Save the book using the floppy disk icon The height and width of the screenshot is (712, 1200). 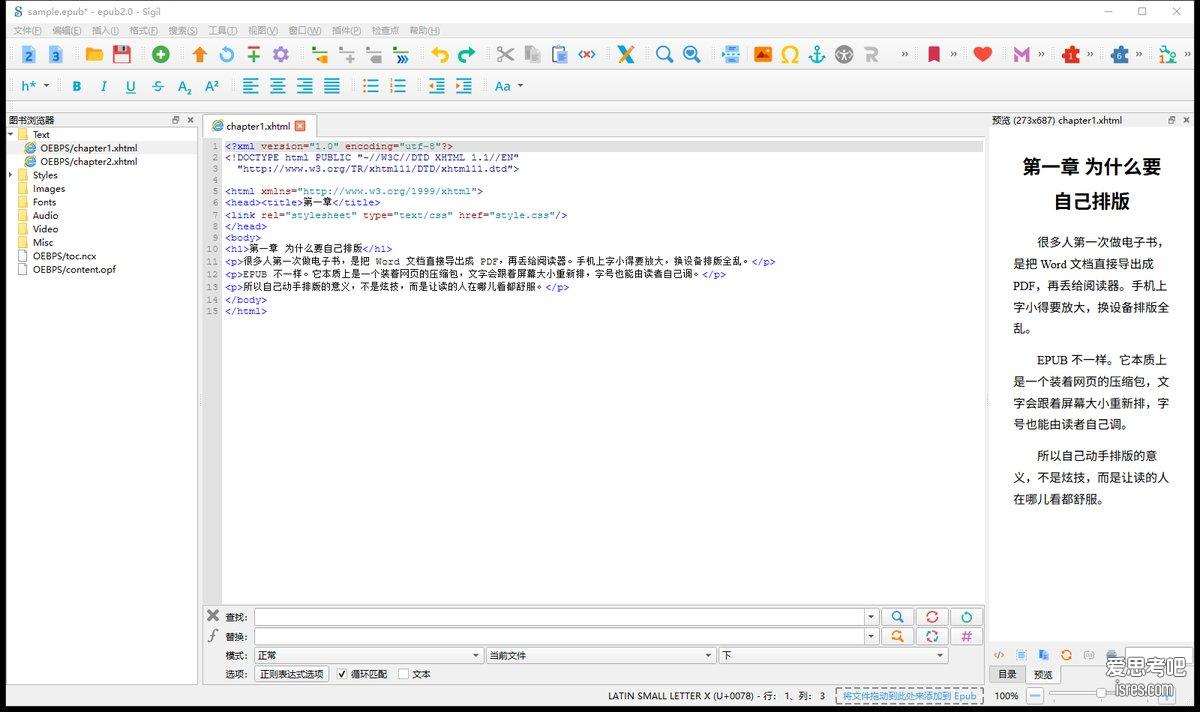(x=122, y=55)
